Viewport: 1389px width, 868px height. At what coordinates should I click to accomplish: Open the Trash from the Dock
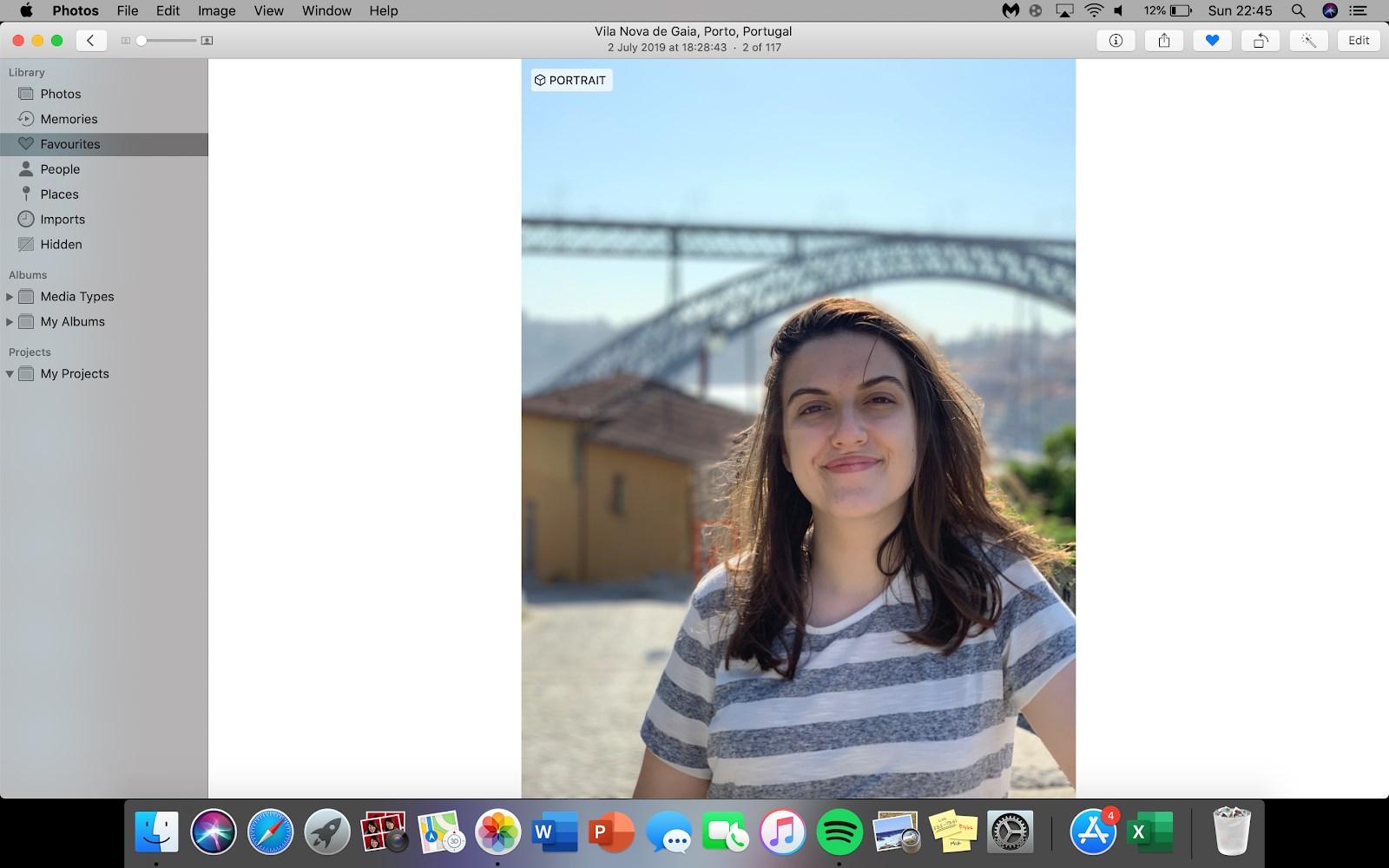pyautogui.click(x=1232, y=832)
